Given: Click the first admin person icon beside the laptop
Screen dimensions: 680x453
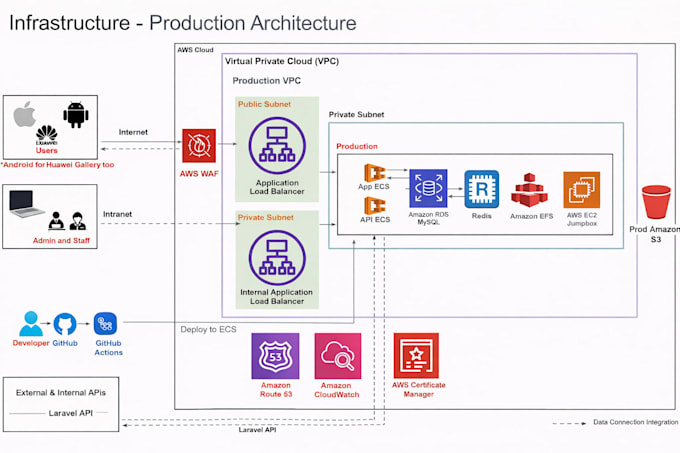Looking at the screenshot, I should click(x=56, y=221).
